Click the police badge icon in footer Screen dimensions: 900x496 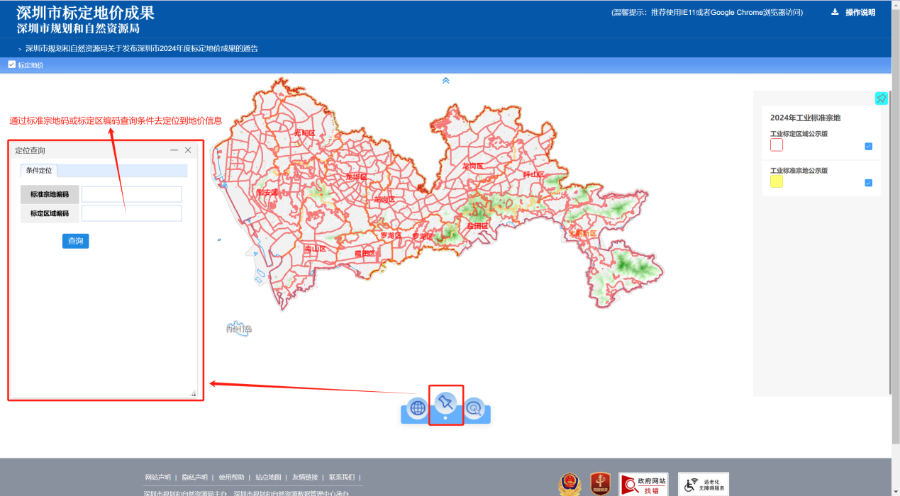tap(569, 483)
